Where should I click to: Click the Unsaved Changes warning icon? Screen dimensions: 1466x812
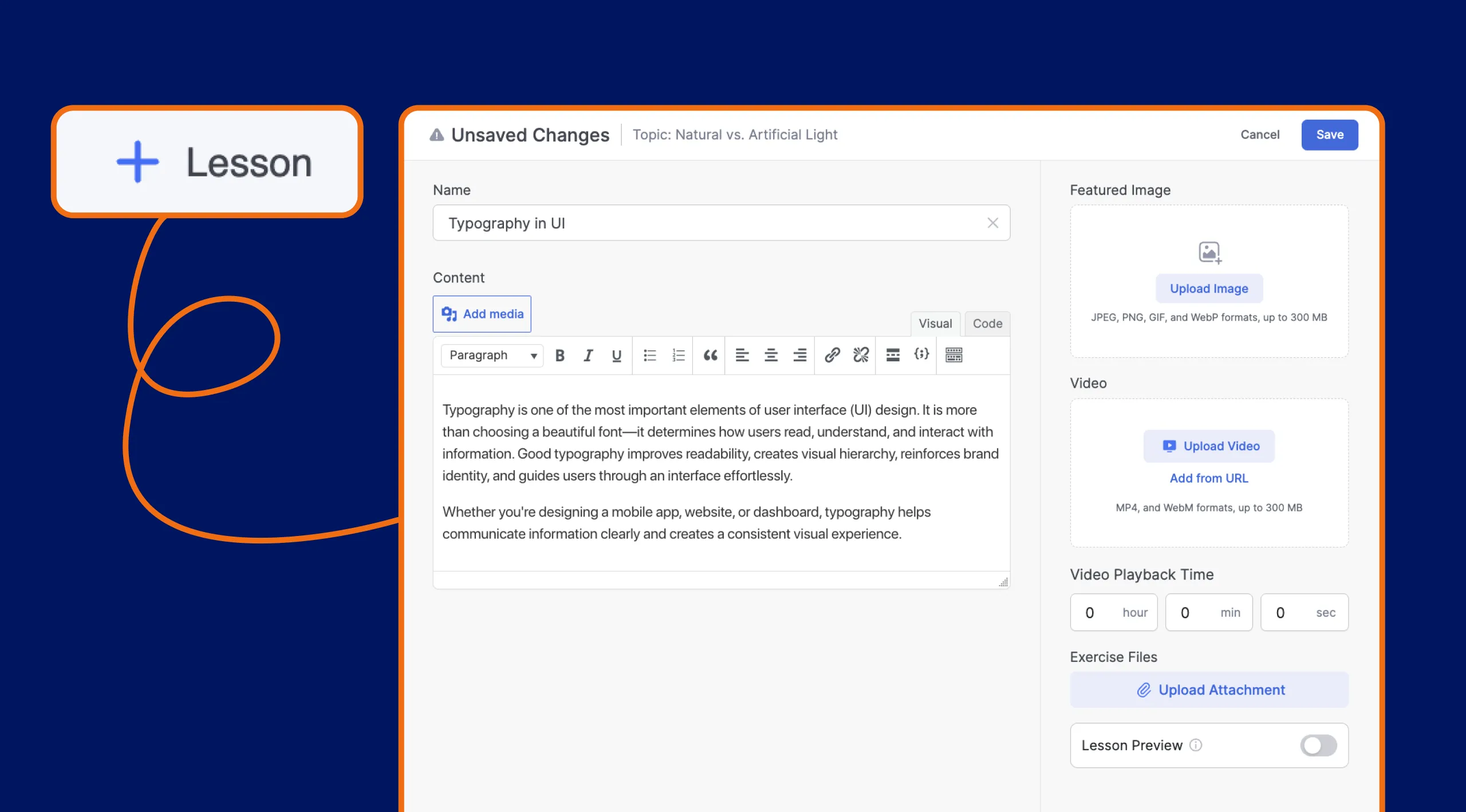coord(437,135)
